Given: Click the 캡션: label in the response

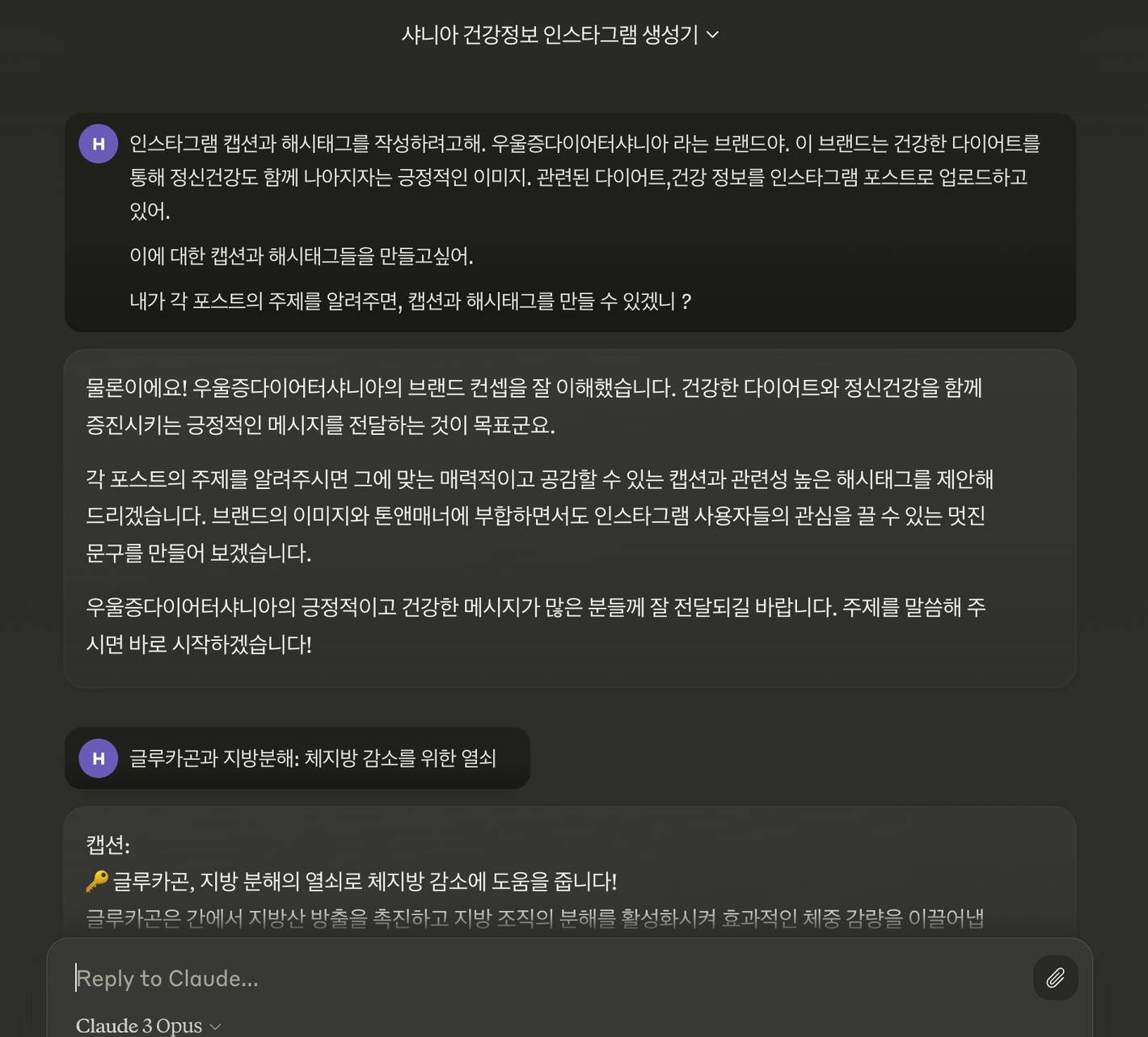Looking at the screenshot, I should click(108, 845).
